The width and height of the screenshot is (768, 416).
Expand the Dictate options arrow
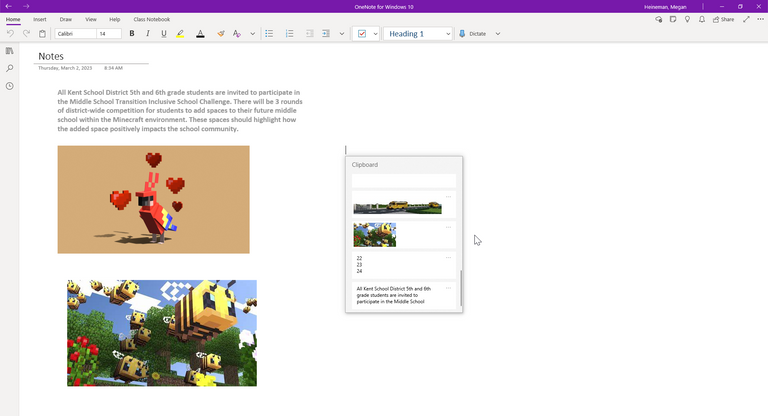point(498,33)
